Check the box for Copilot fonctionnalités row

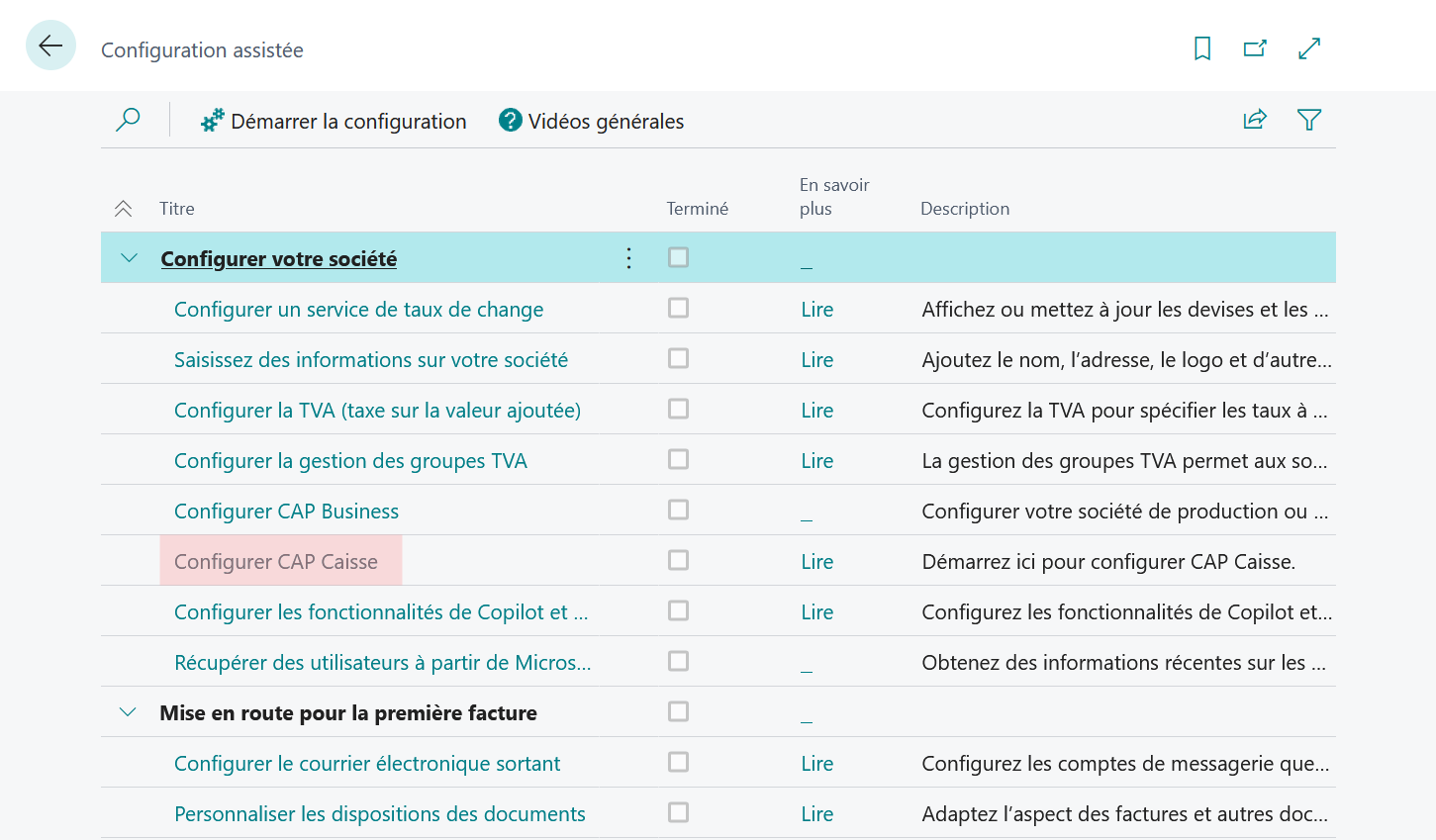click(678, 610)
